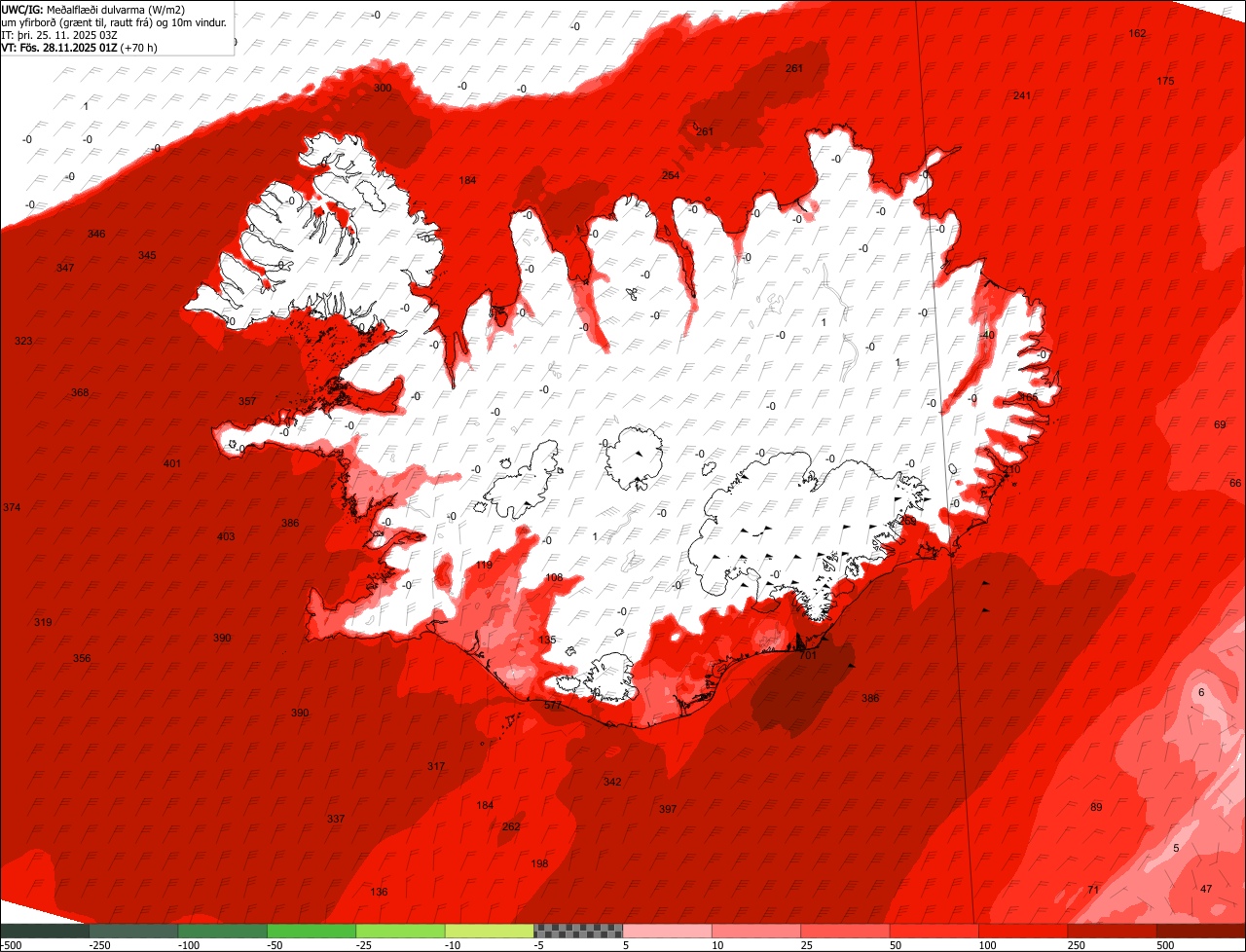Click the bright green swatch between -50 and -25
Viewport: 1246px width, 952px height.
click(x=311, y=931)
